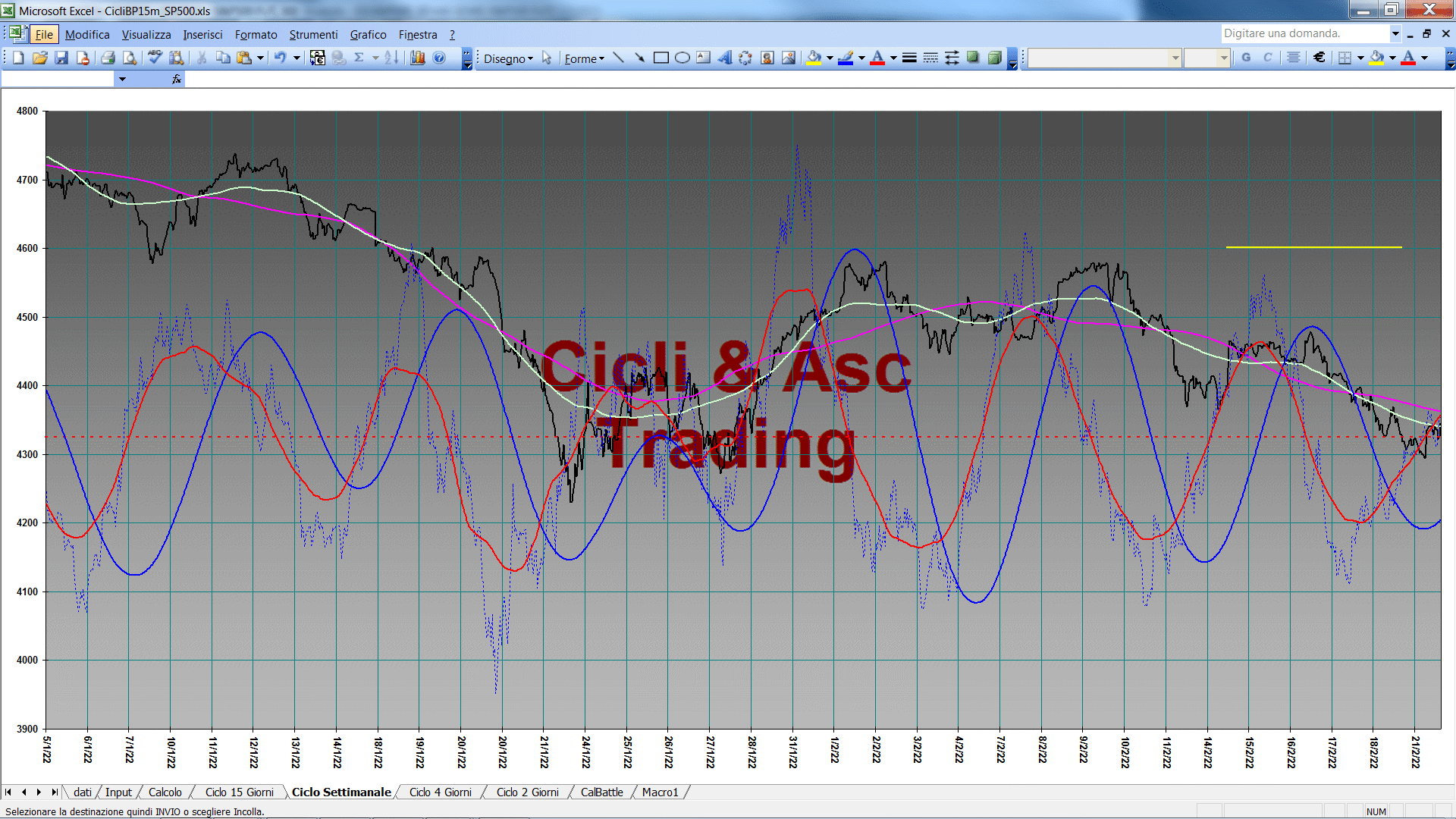This screenshot has height=819, width=1456.
Task: Open the Forme shapes dropdown
Action: (584, 58)
